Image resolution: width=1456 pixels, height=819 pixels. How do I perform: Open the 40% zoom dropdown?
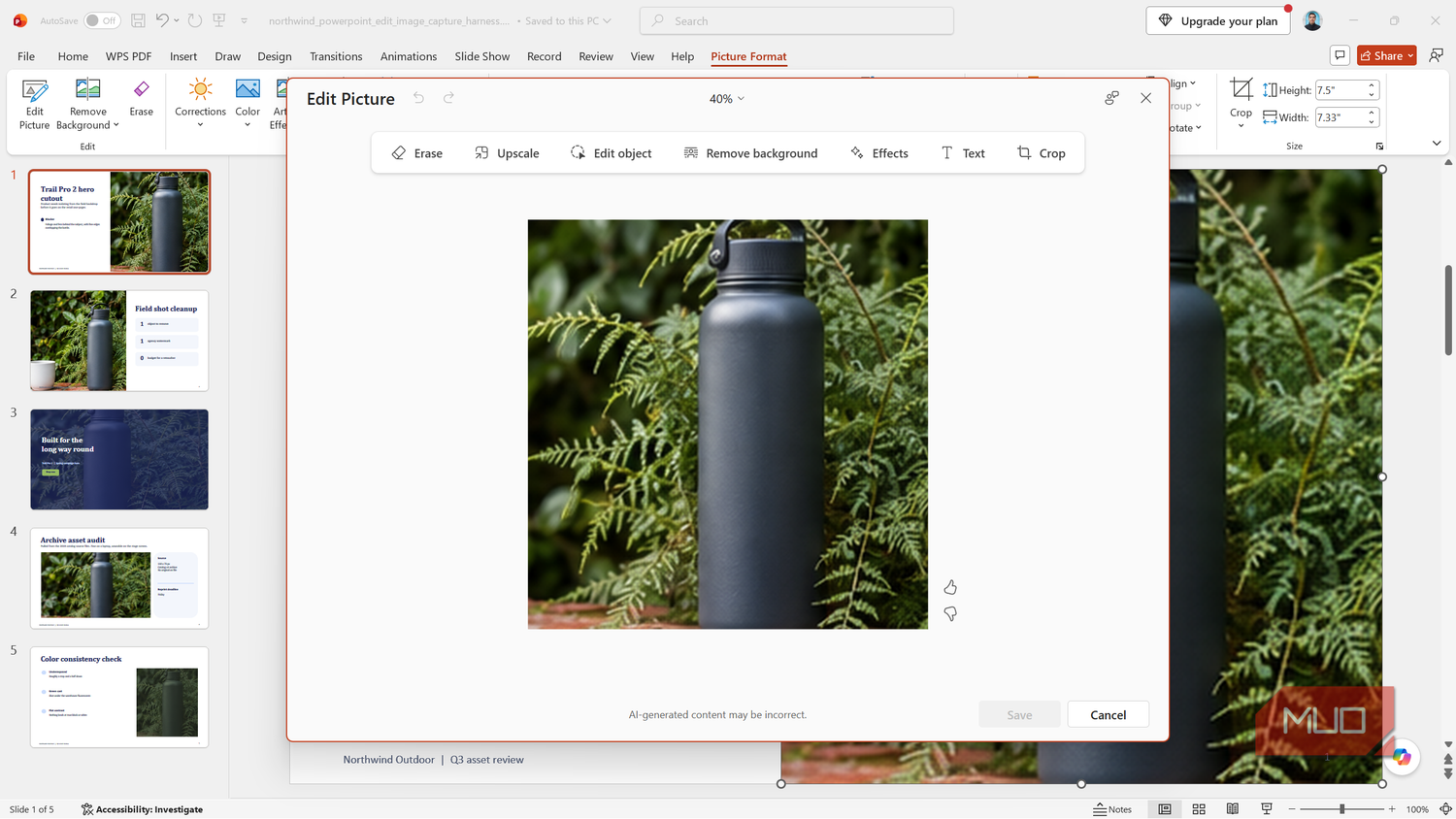[x=727, y=99]
